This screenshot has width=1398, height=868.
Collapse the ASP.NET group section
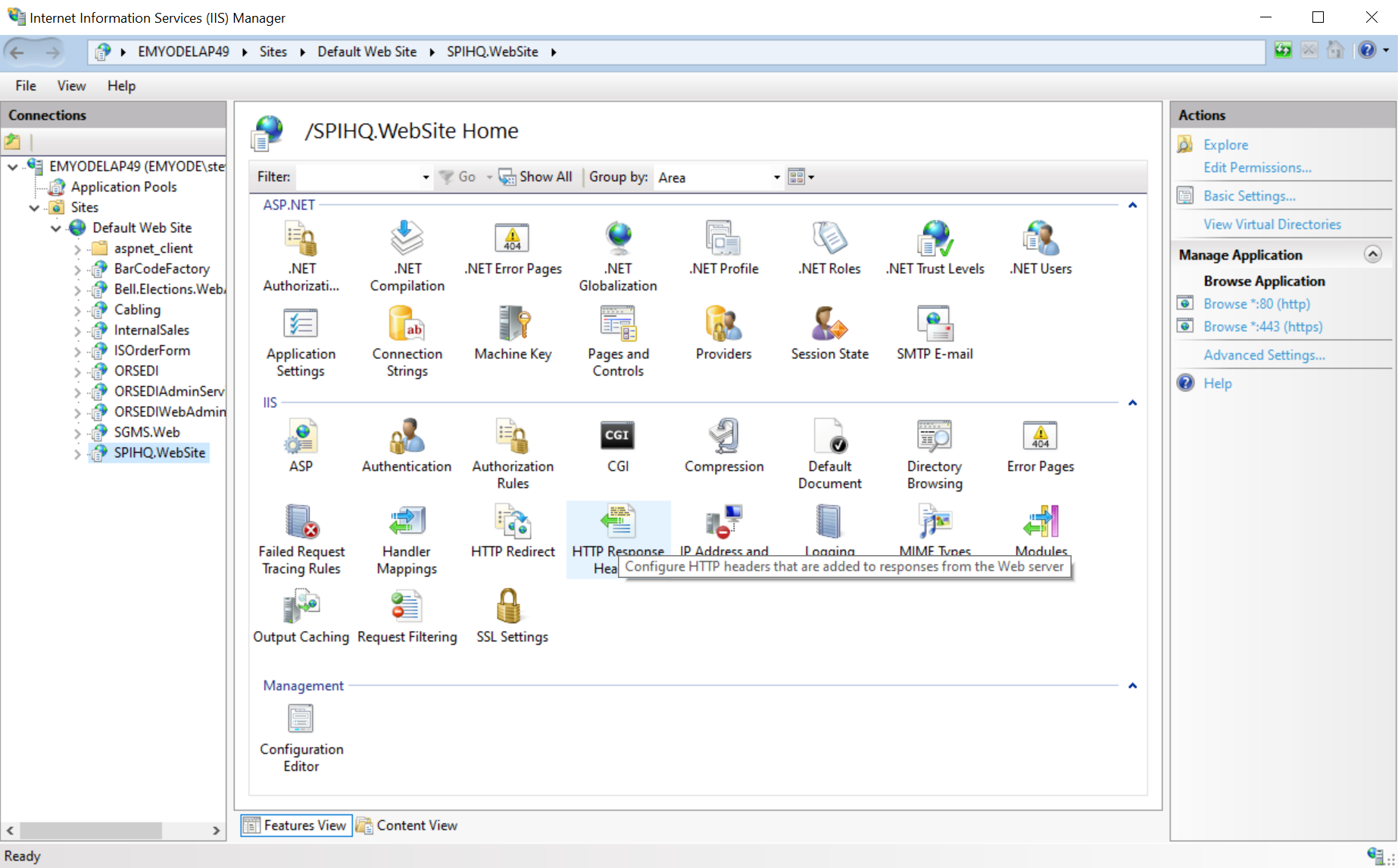coord(1132,205)
